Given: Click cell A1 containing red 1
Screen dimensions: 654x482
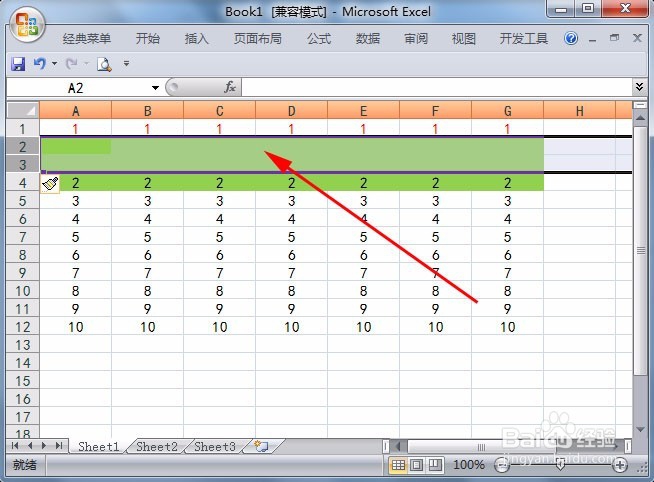Looking at the screenshot, I should [x=75, y=128].
